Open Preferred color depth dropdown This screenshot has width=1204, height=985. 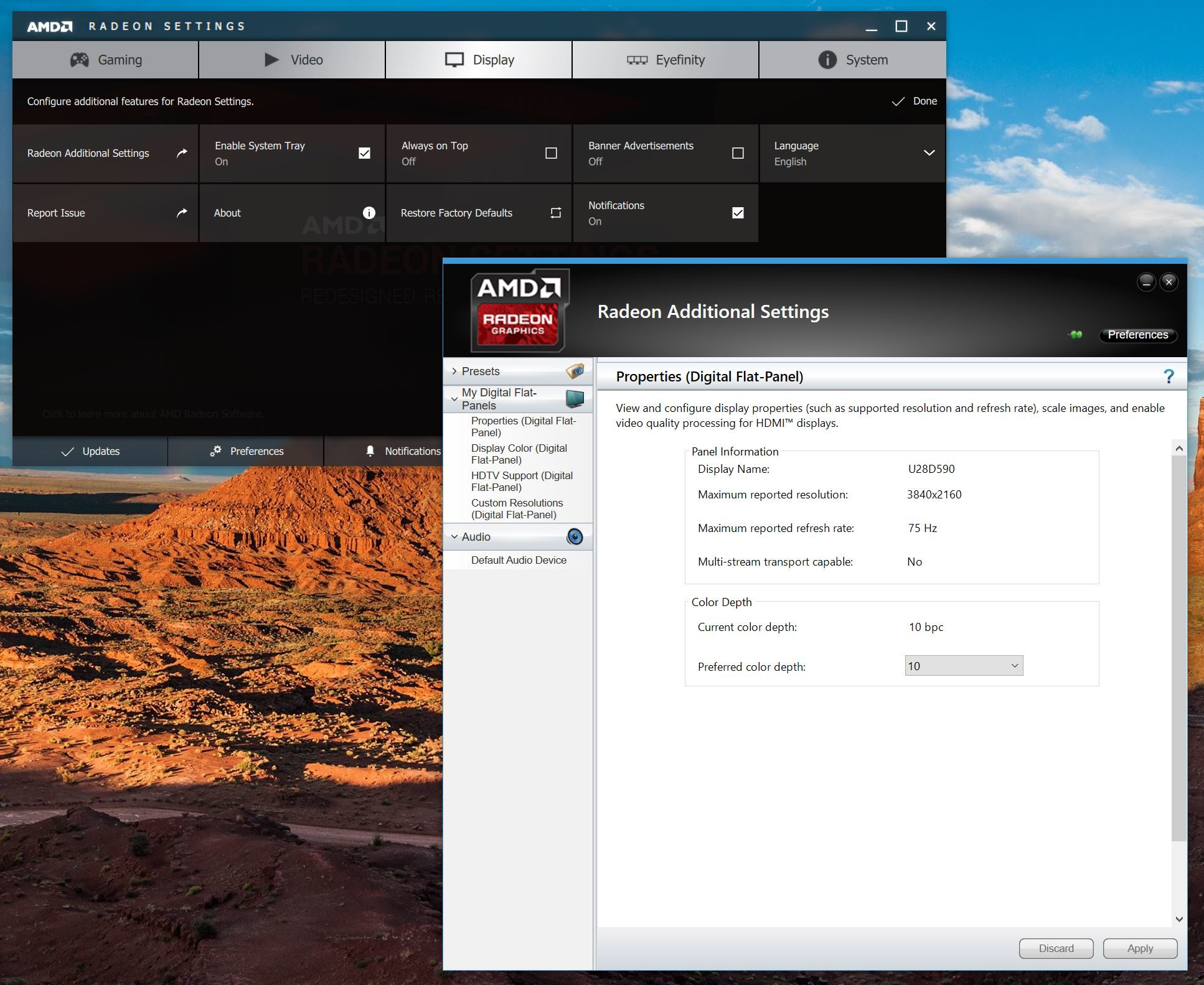click(964, 666)
